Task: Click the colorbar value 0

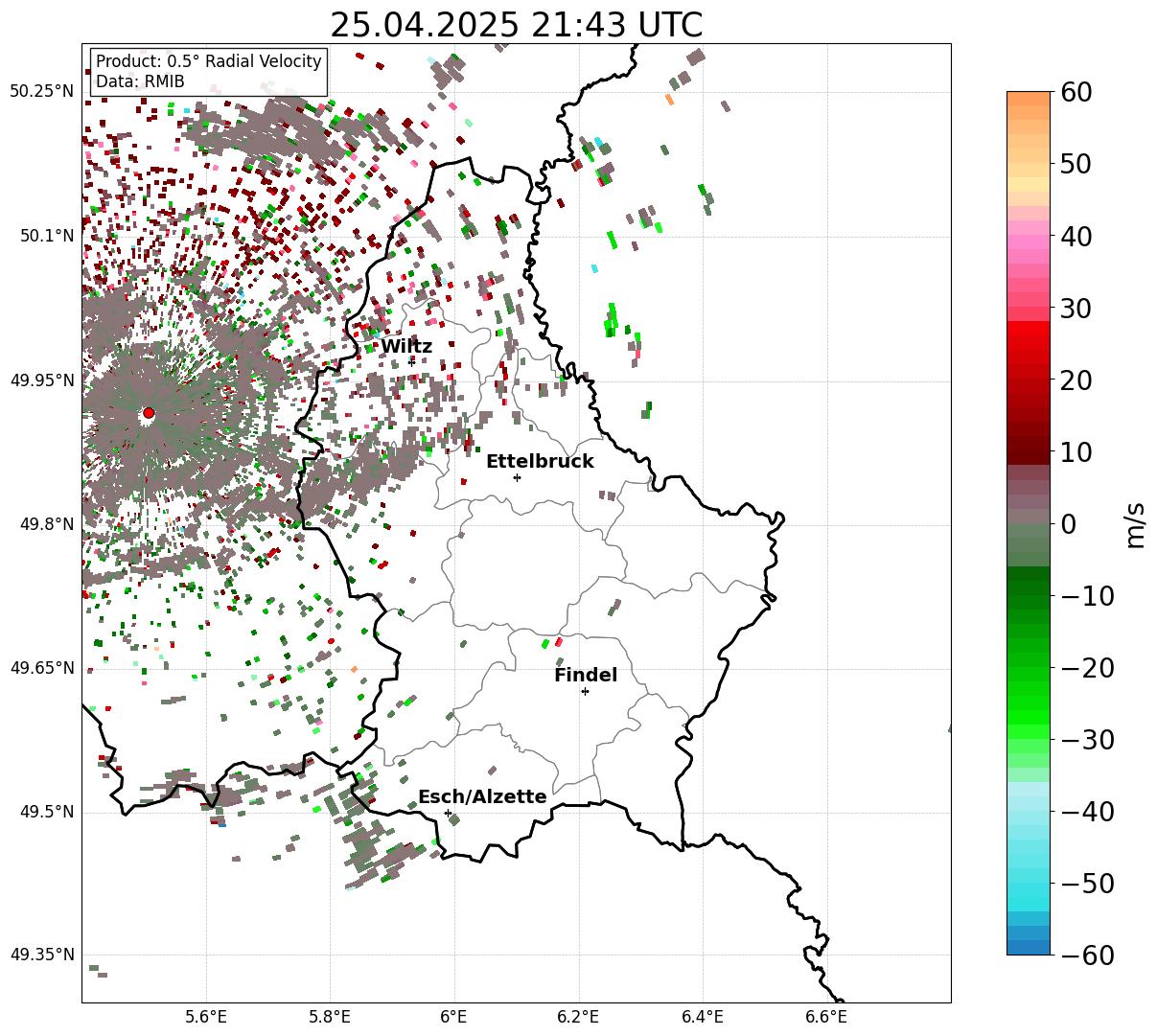Action: tap(1067, 523)
